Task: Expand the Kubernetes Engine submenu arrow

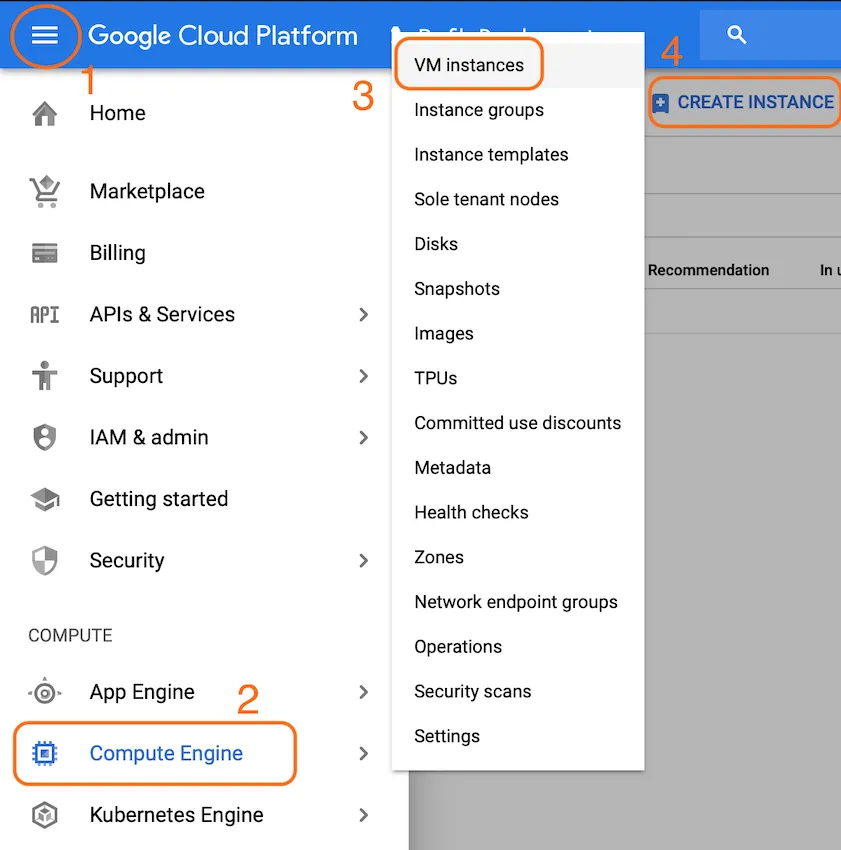Action: (x=364, y=815)
